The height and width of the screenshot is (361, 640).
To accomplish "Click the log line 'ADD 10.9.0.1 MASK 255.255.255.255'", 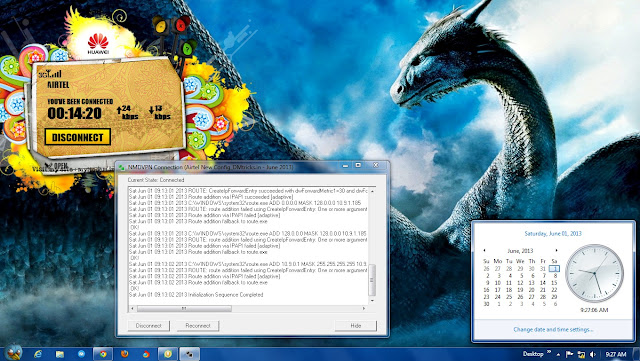I will [247, 264].
